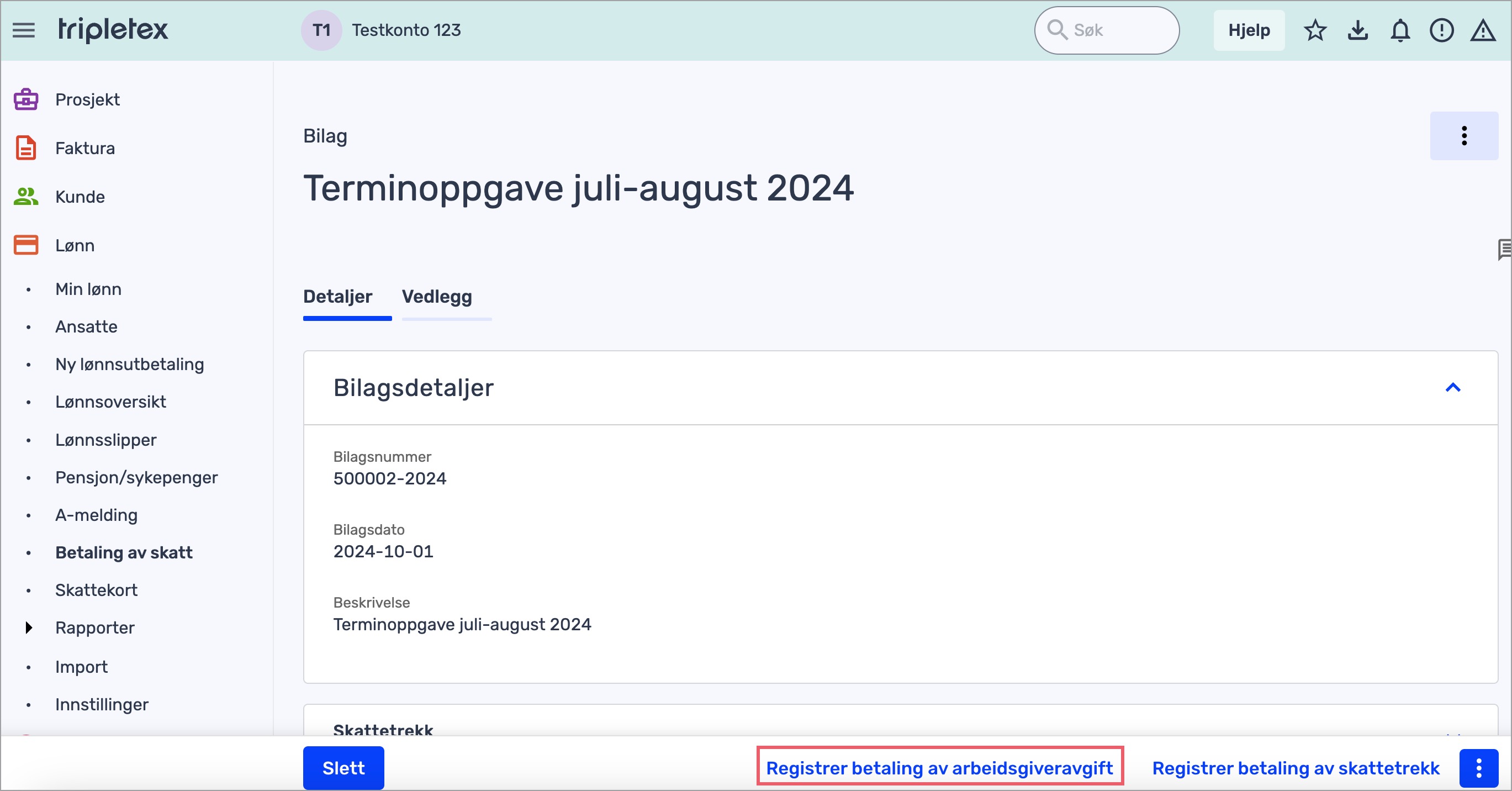Open Skattekort
The width and height of the screenshot is (1512, 791).
pos(96,590)
